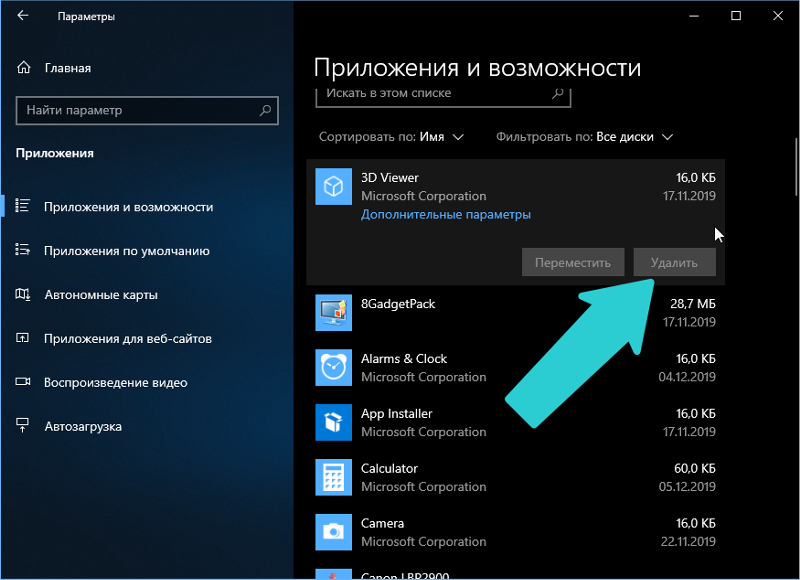This screenshot has width=800, height=580.
Task: Click the Удалить button for 3D Viewer
Action: pos(674,262)
